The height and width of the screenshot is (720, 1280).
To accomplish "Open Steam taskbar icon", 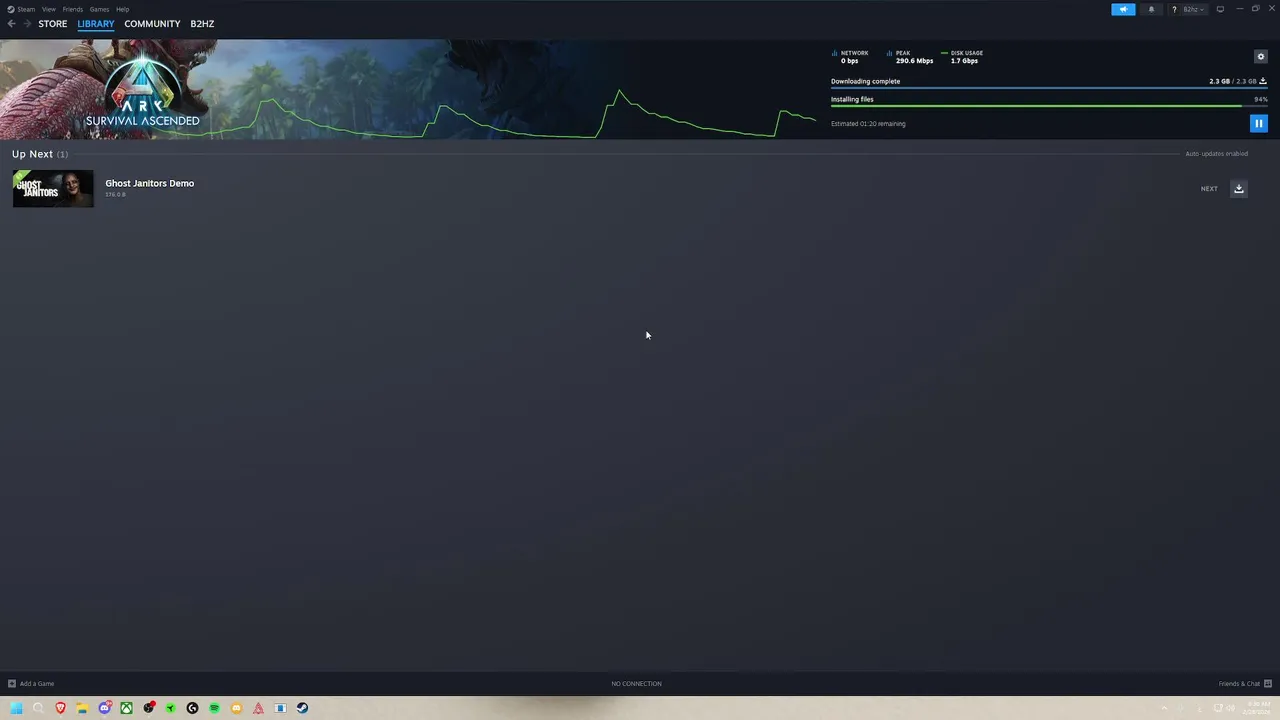I will 302,708.
